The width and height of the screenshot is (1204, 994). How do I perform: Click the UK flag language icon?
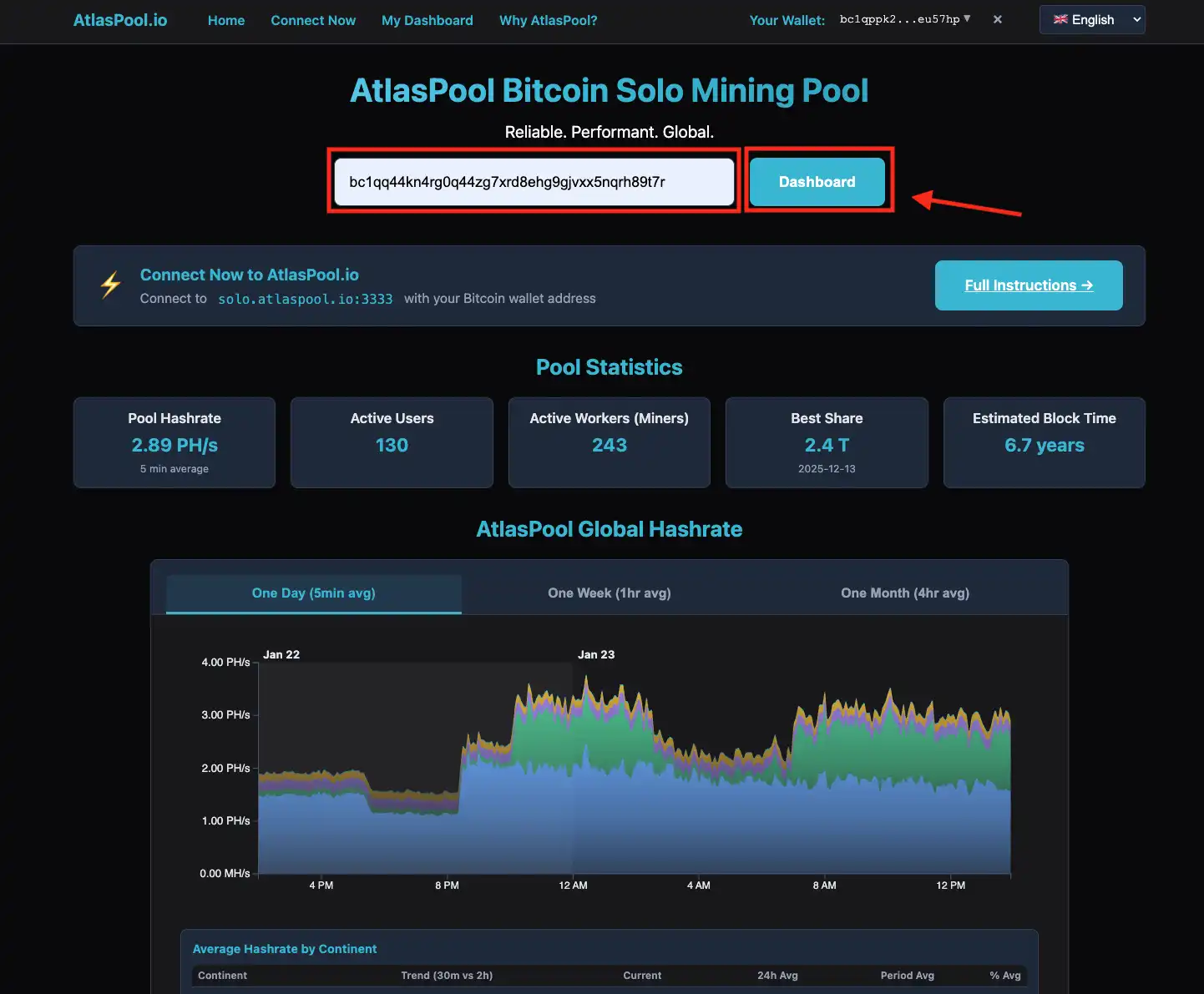coord(1060,19)
